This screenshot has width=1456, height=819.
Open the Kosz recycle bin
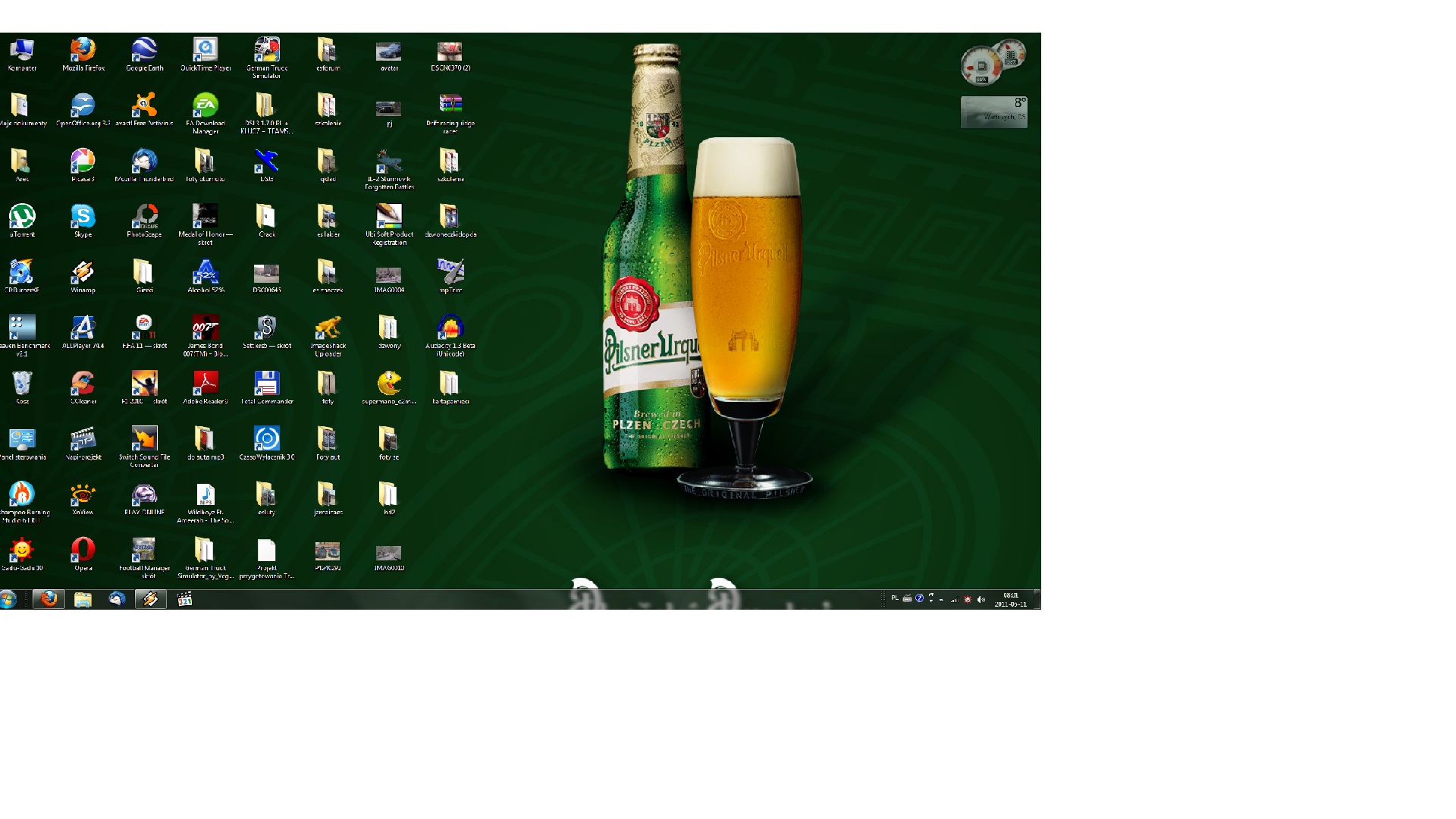pyautogui.click(x=22, y=384)
